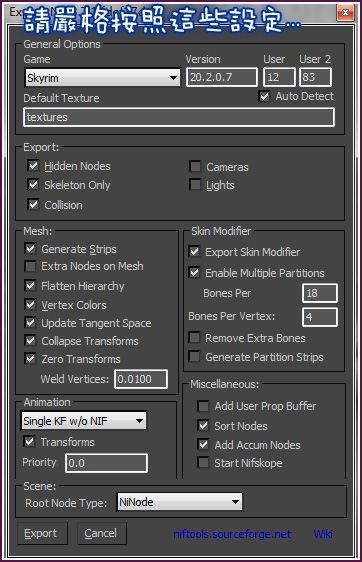
Task: Click the Export button
Action: 42,533
